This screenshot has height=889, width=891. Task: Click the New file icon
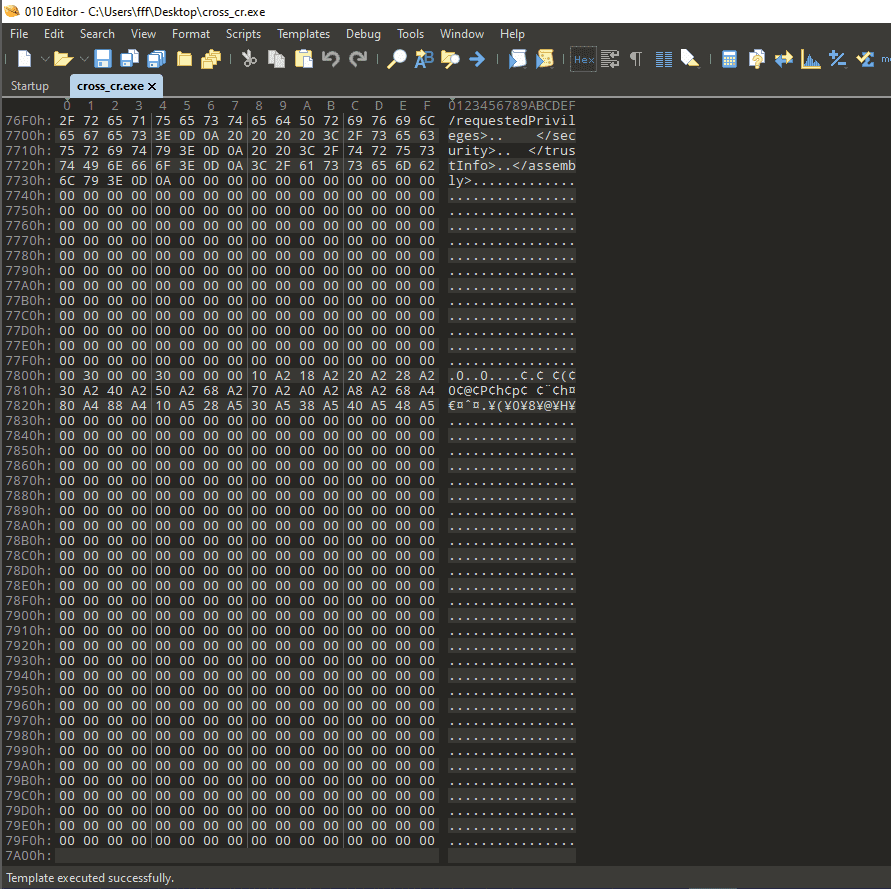click(24, 59)
